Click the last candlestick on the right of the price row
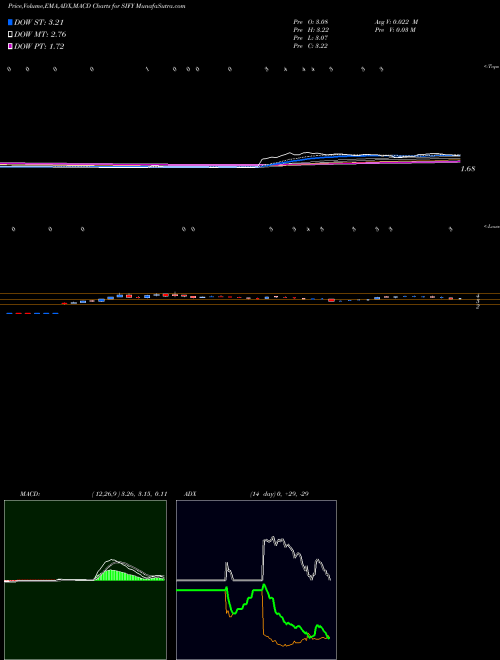Viewport: 500px width, 660px height. pos(460,298)
